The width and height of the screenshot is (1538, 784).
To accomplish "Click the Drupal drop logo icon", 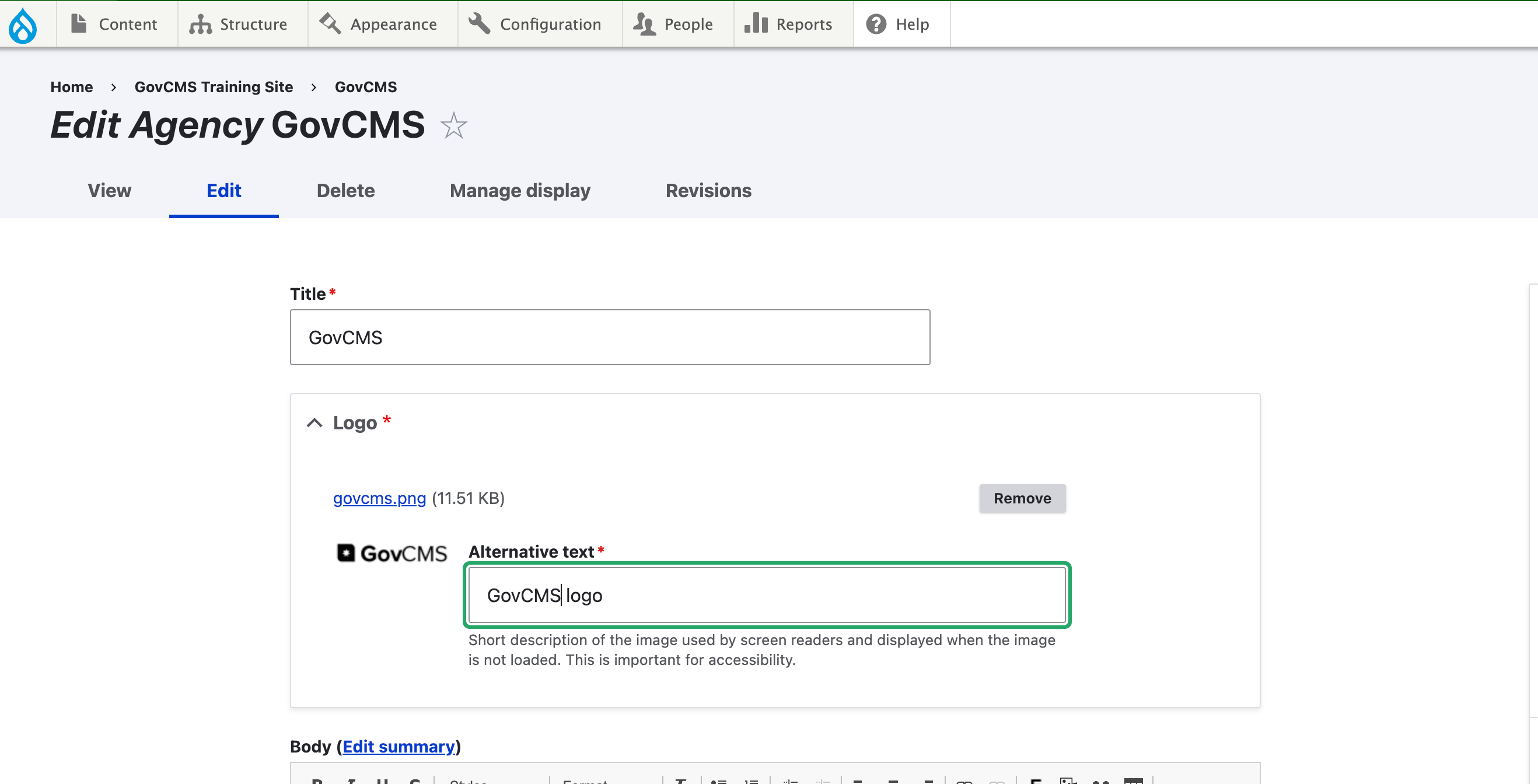I will (23, 24).
